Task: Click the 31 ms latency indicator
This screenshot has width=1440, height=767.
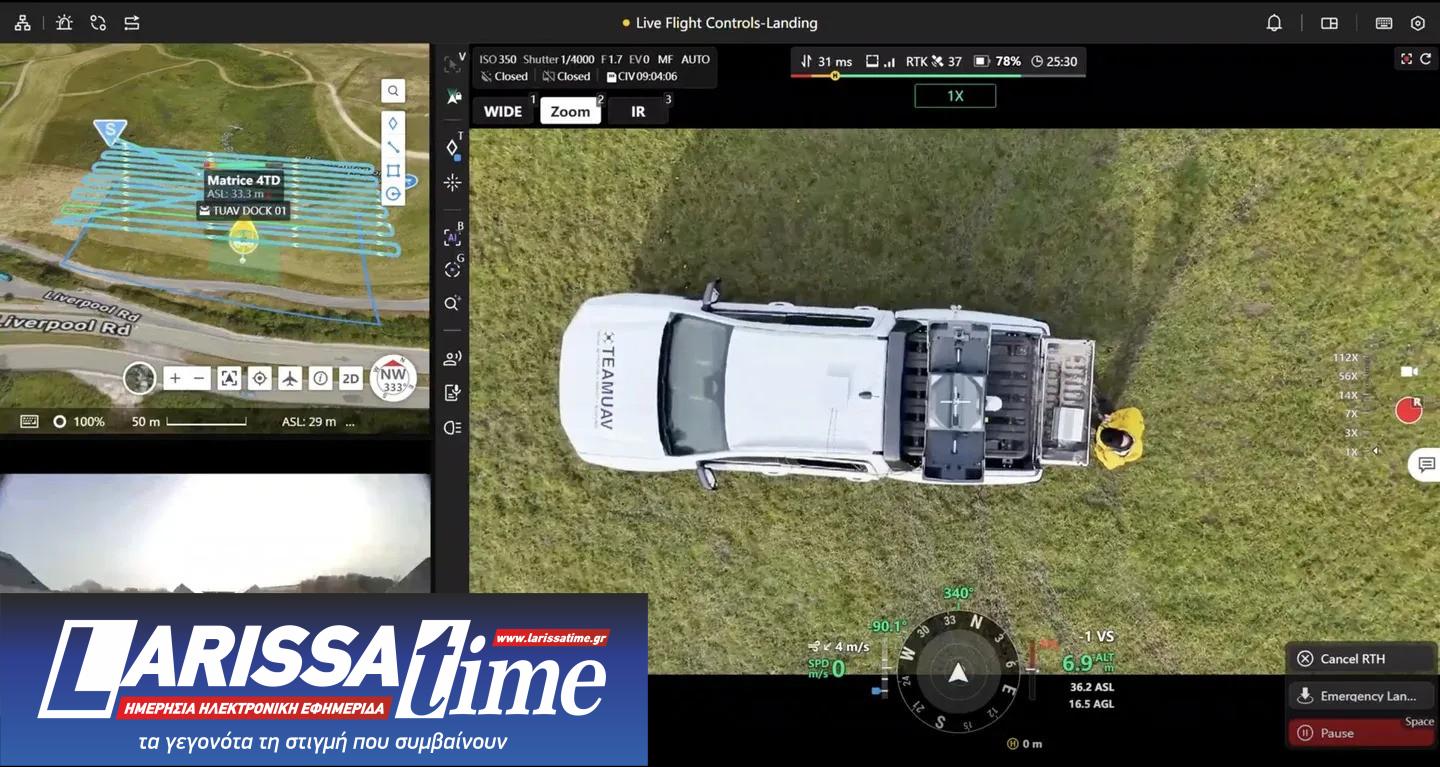Action: pyautogui.click(x=826, y=61)
